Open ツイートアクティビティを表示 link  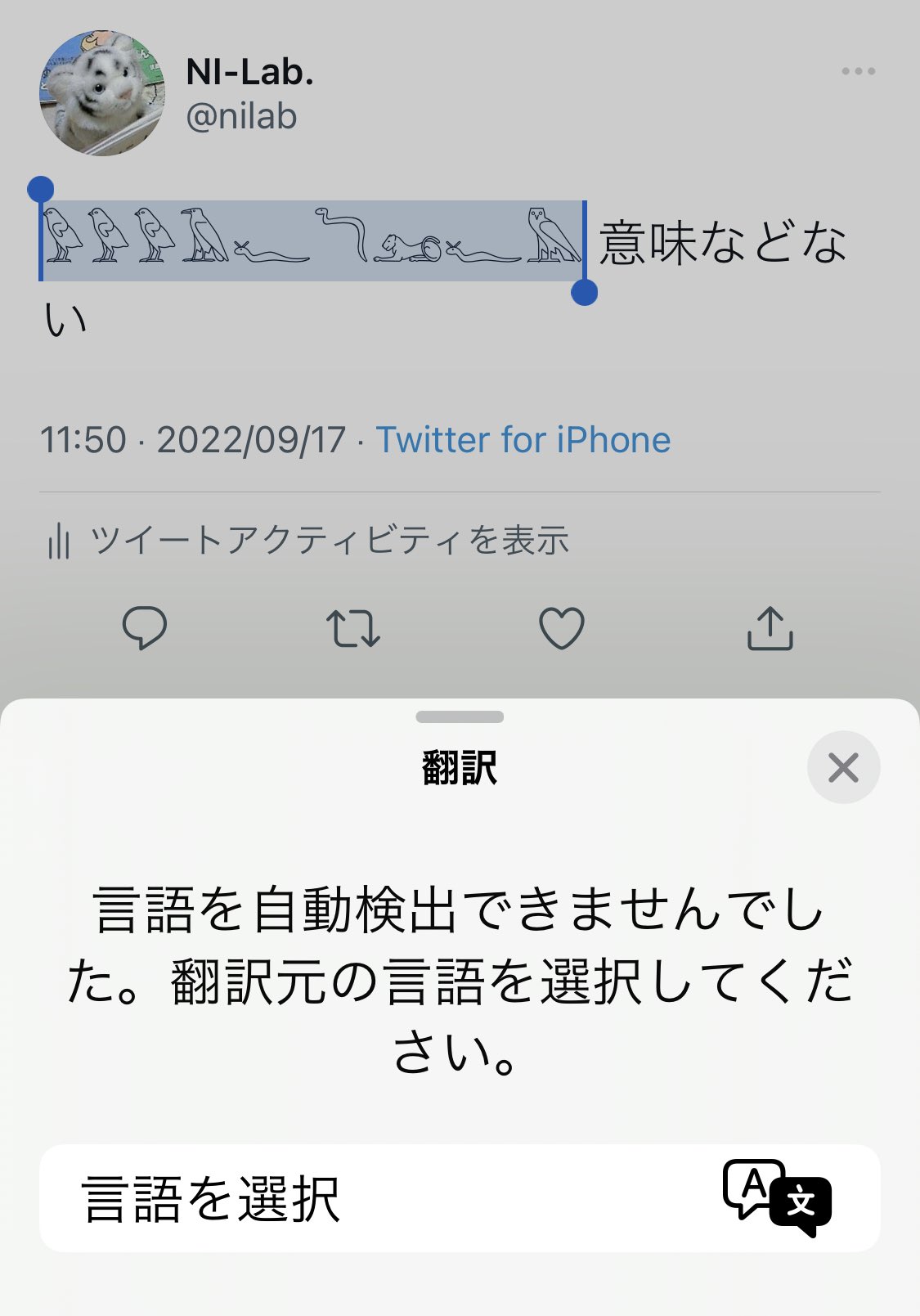[330, 541]
